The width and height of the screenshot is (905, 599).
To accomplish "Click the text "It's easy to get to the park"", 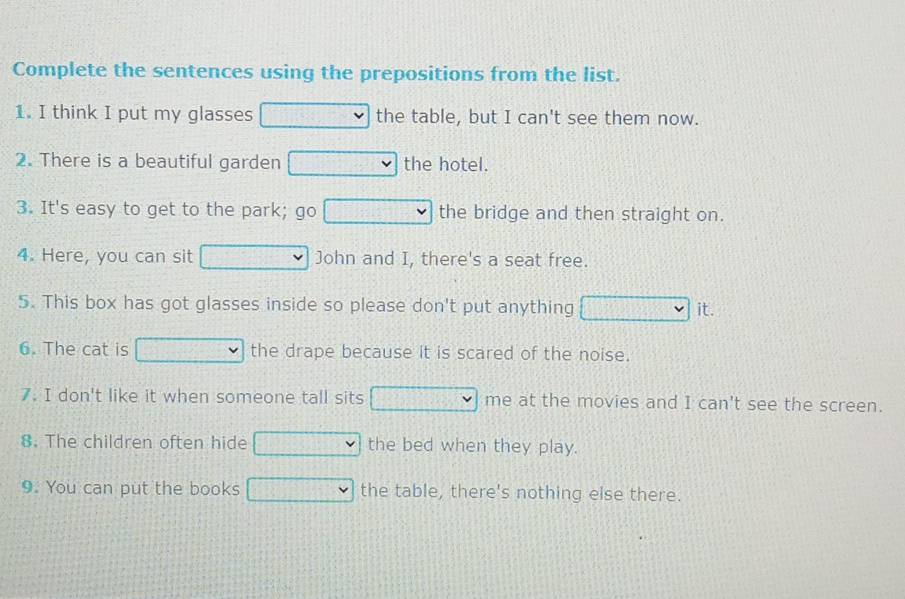I will (165, 210).
